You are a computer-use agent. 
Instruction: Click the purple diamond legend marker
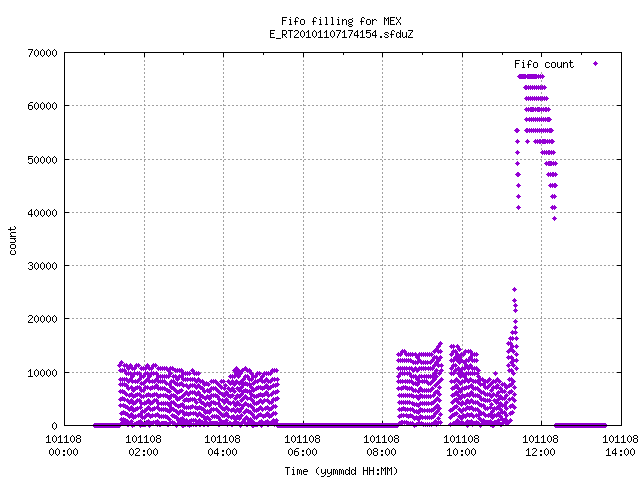(596, 64)
